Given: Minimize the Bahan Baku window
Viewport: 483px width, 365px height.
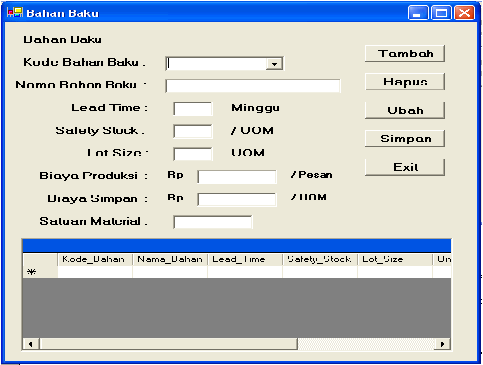Looking at the screenshot, I should [418, 13].
